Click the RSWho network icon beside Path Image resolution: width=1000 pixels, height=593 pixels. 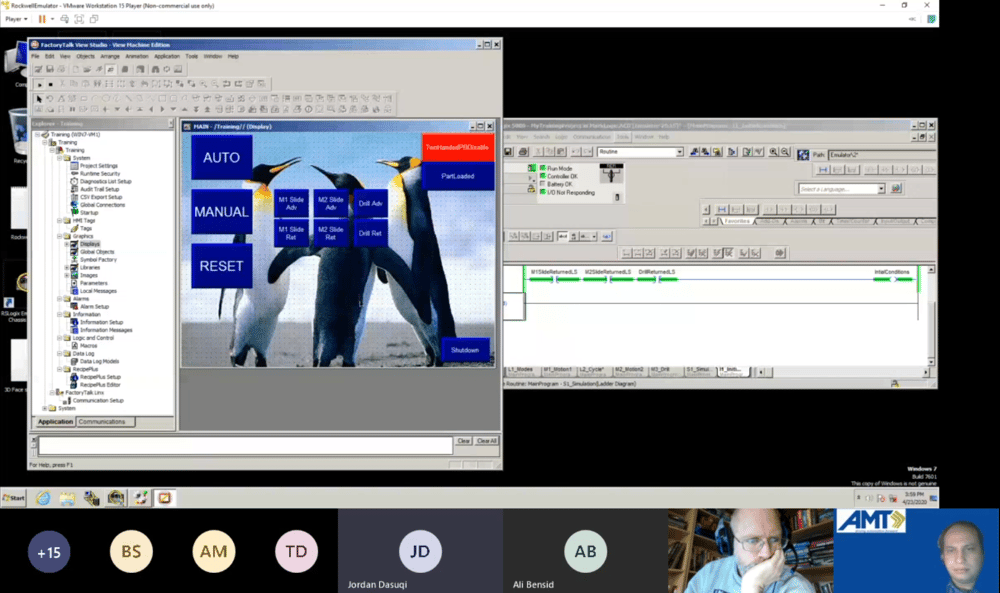click(x=803, y=154)
